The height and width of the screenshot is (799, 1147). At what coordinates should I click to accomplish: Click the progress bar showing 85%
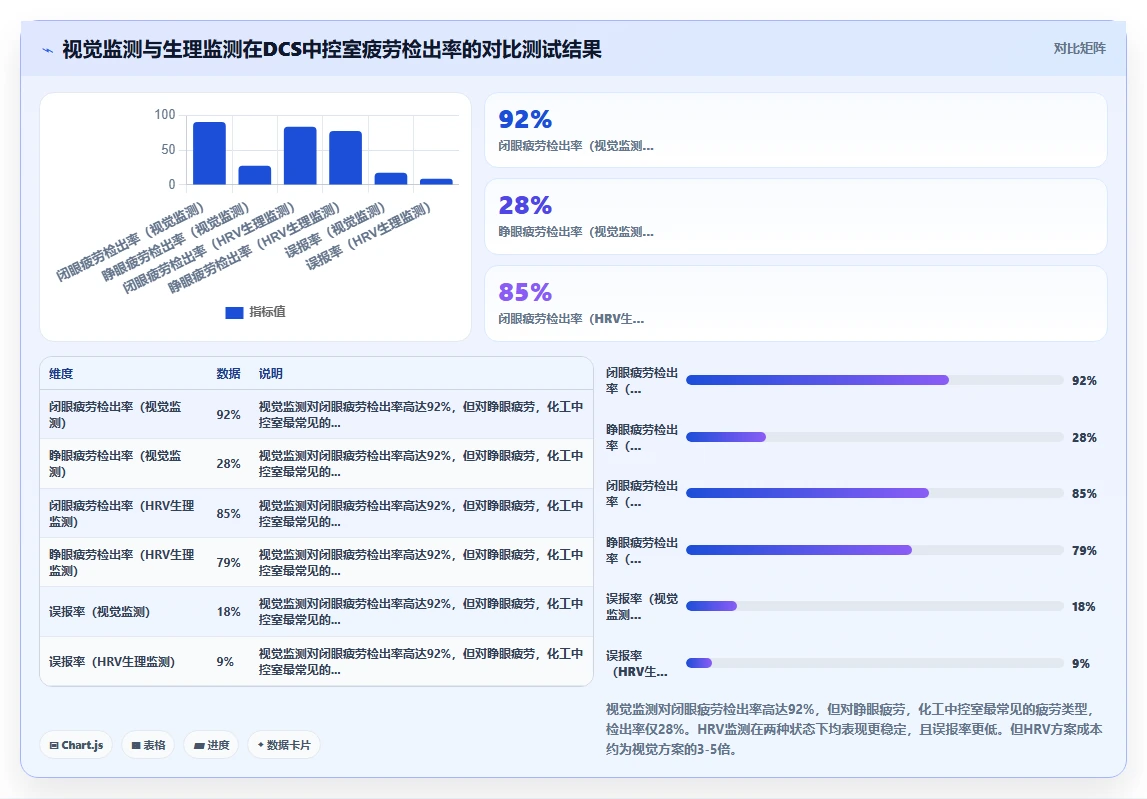pyautogui.click(x=874, y=493)
